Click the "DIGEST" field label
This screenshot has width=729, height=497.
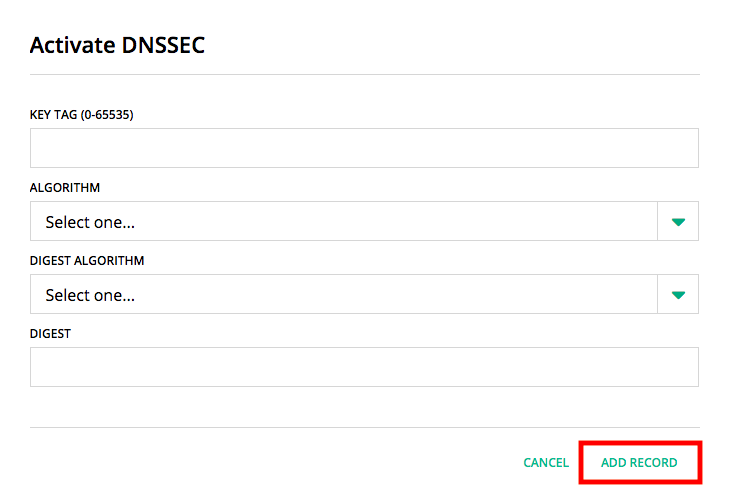pyautogui.click(x=50, y=334)
